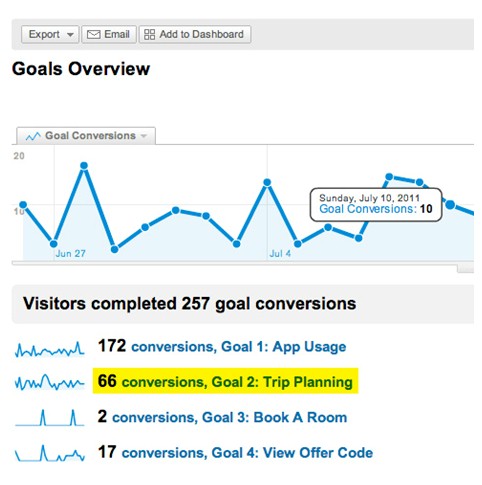The image size is (482, 485).
Task: Click the App Usage sparkline graph
Action: (50, 349)
